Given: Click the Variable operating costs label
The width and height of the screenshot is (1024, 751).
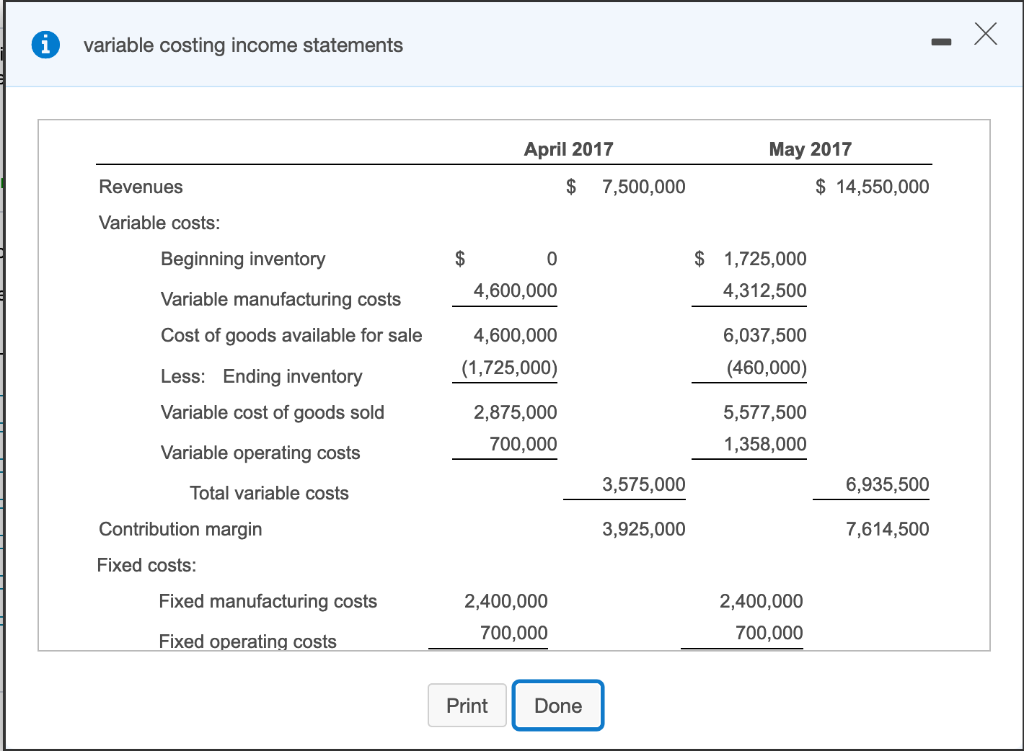Looking at the screenshot, I should click(x=260, y=453).
